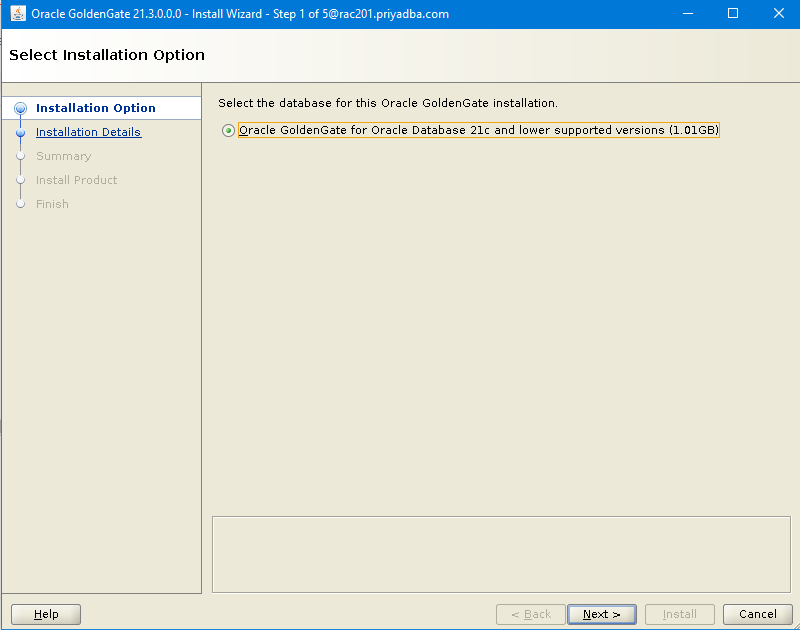Click the empty message pane above the buttons
The width and height of the screenshot is (800, 630).
coord(502,555)
